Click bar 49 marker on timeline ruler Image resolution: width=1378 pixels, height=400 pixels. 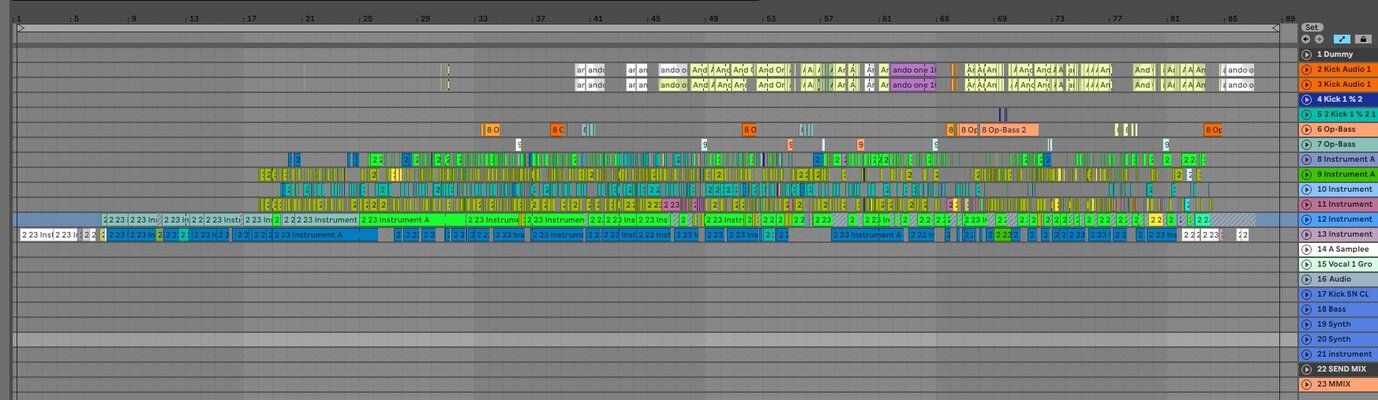pyautogui.click(x=713, y=18)
